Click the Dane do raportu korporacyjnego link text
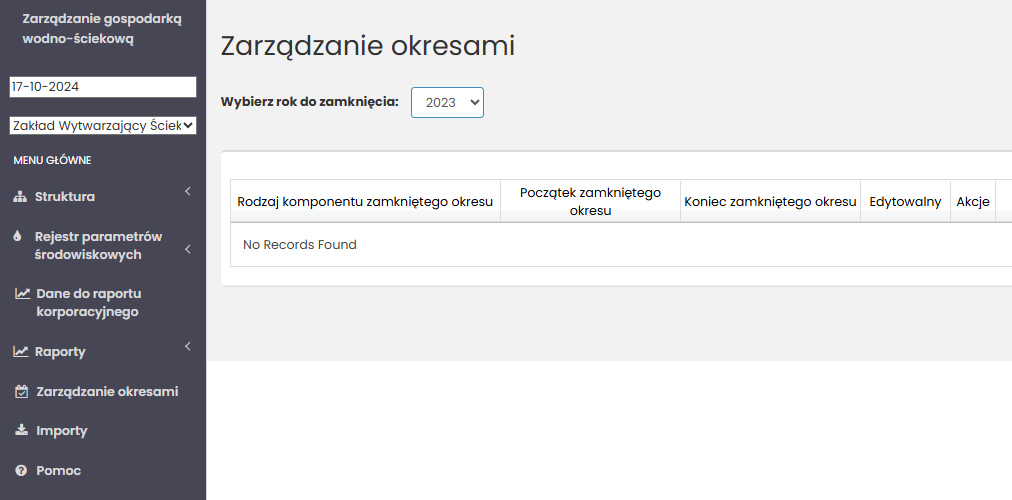1012x500 pixels. click(x=88, y=303)
